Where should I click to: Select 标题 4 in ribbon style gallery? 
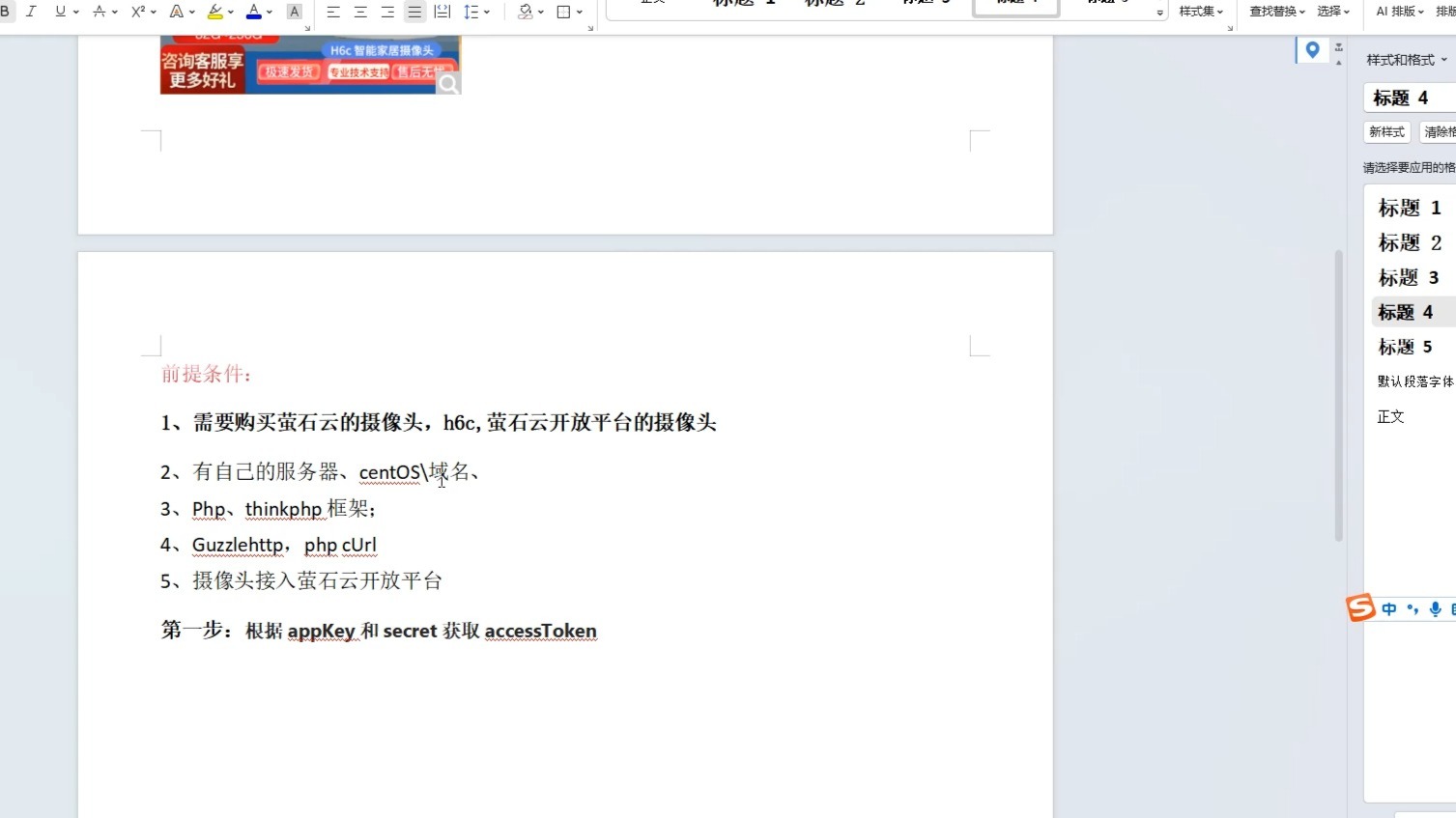pos(1016,8)
